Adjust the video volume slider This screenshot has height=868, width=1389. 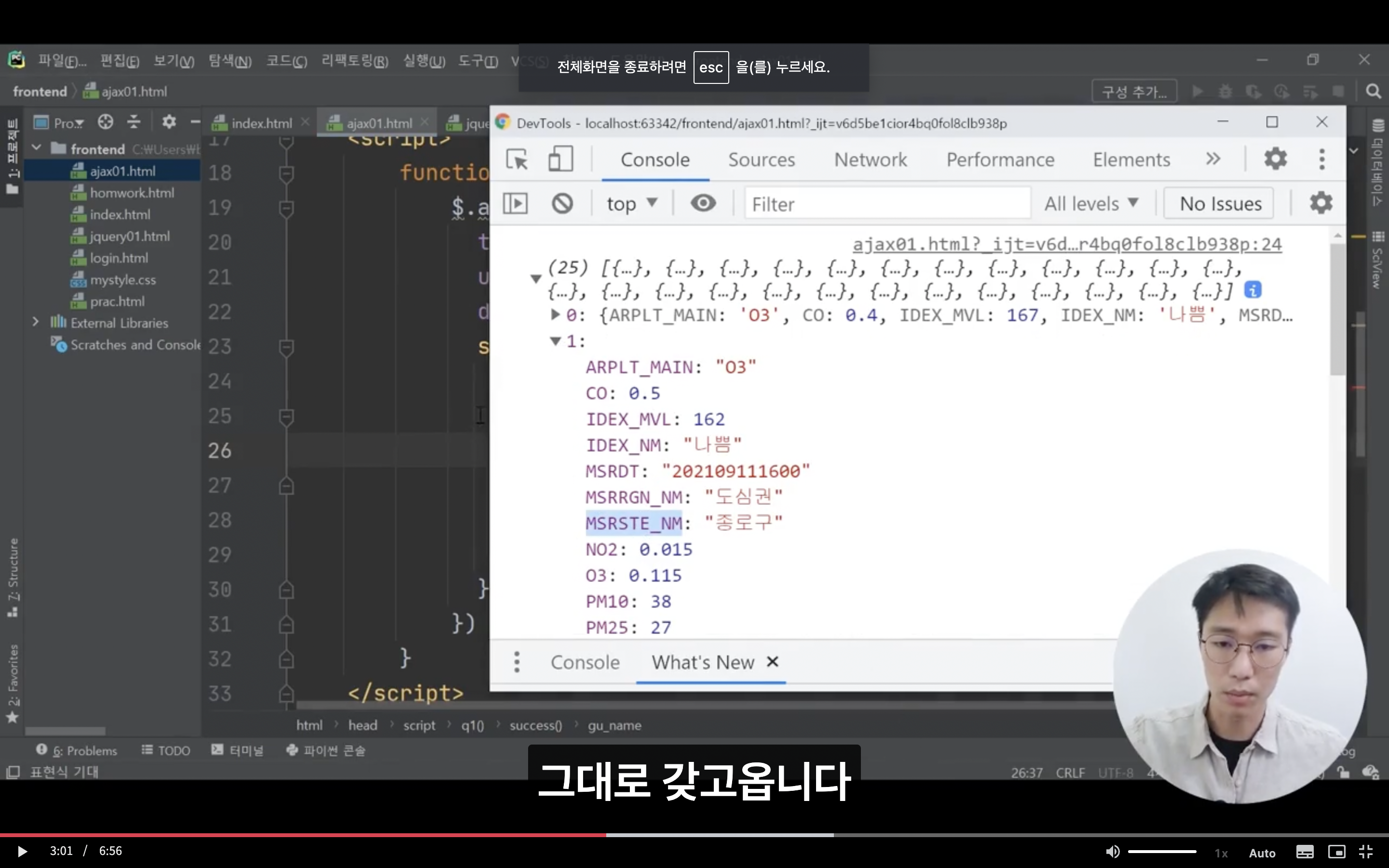(x=1162, y=852)
